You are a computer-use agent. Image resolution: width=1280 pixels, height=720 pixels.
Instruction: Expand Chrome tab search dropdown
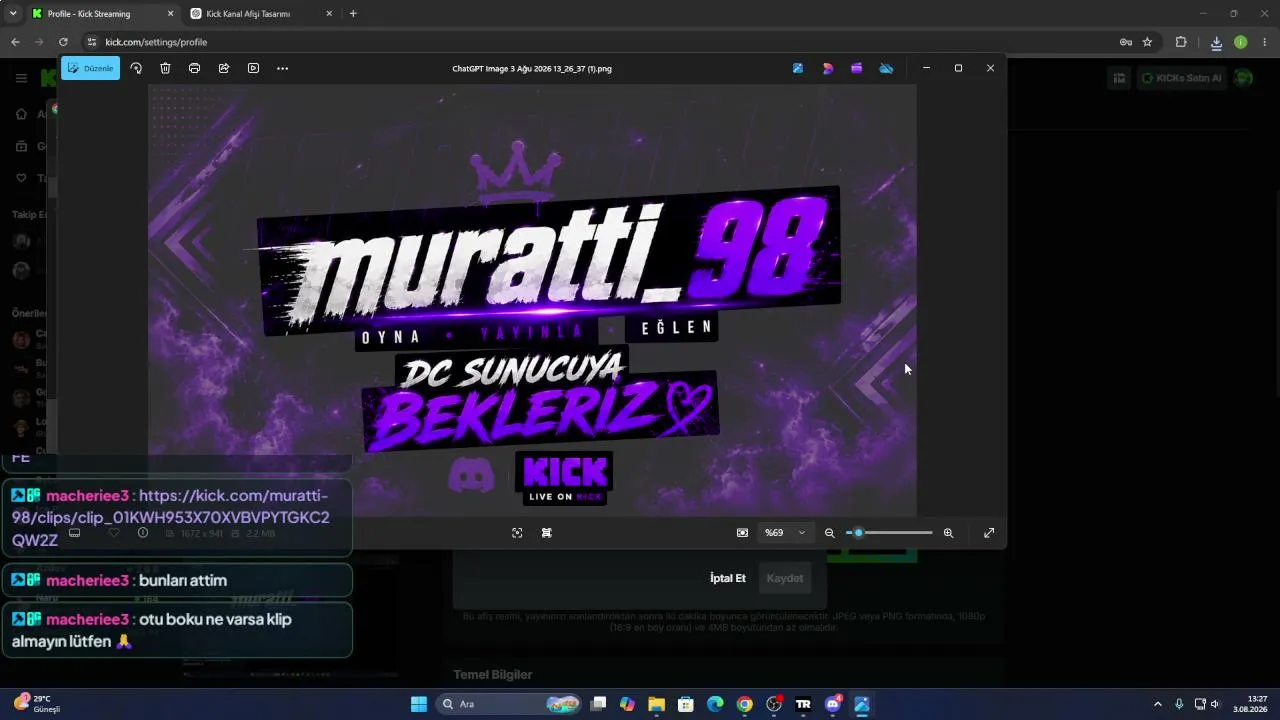pos(13,14)
